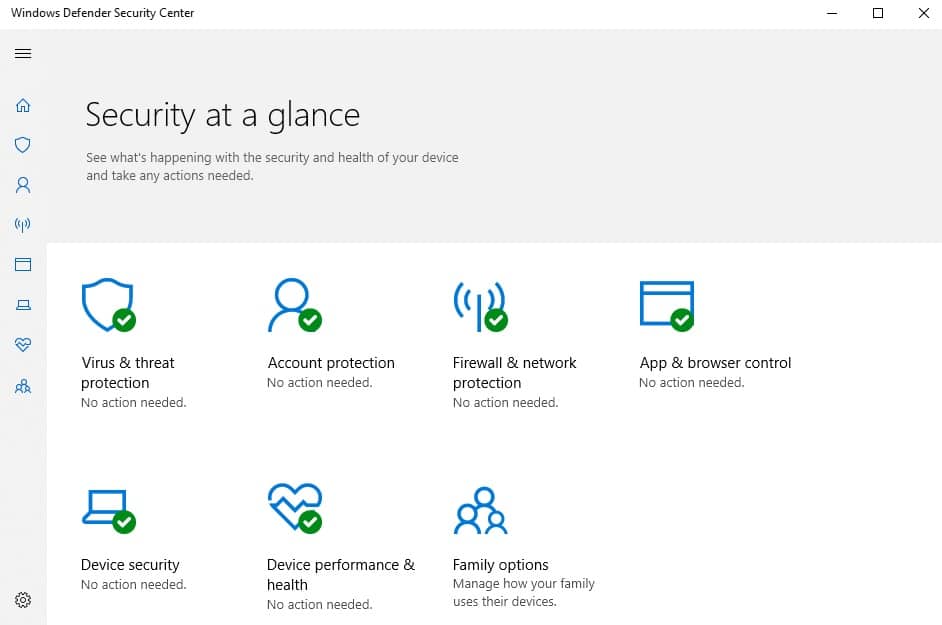
Task: Minimize the Security Center window
Action: (x=832, y=13)
